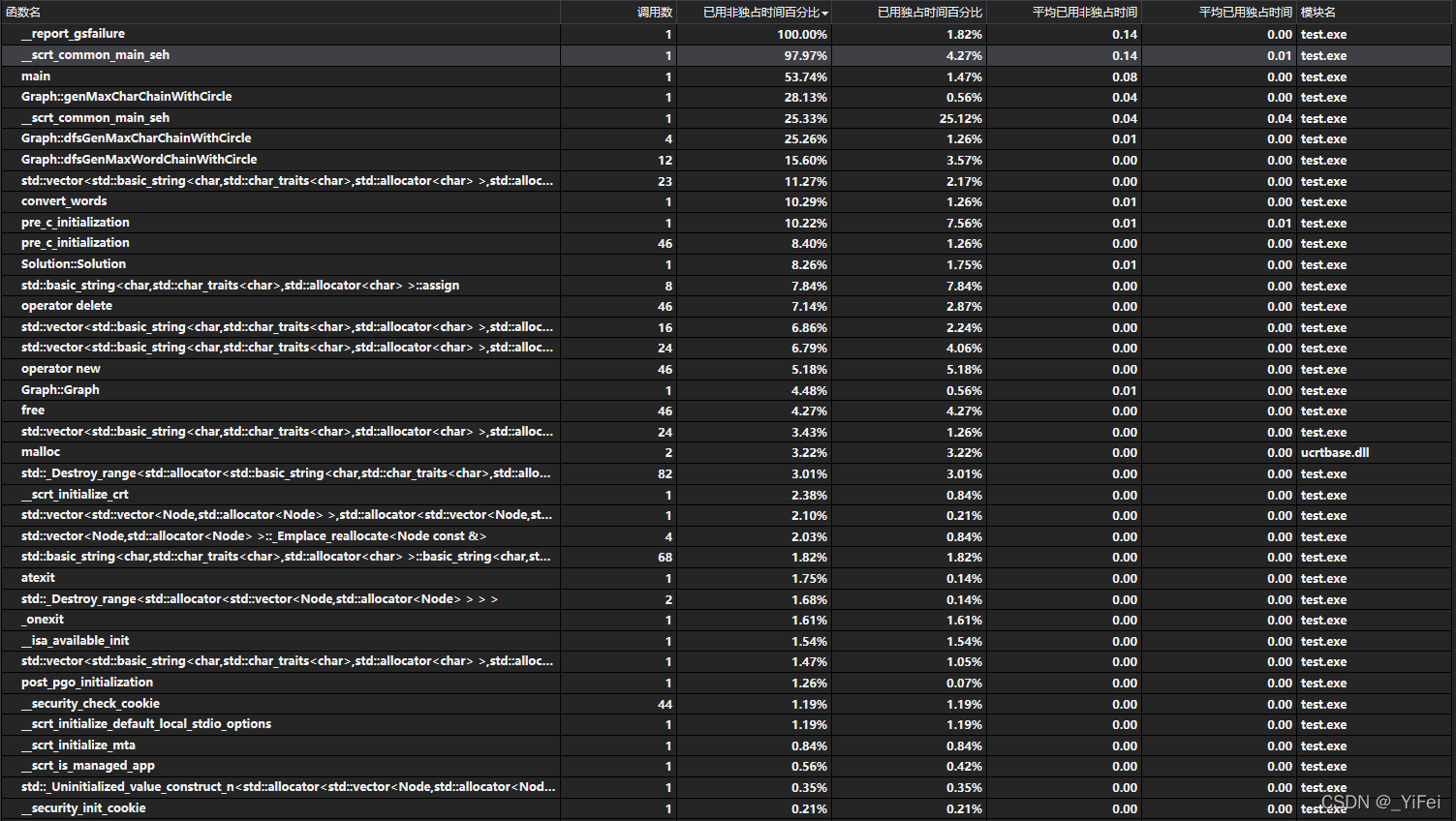Select the malloc function row
1456x821 pixels.
pos(728,452)
